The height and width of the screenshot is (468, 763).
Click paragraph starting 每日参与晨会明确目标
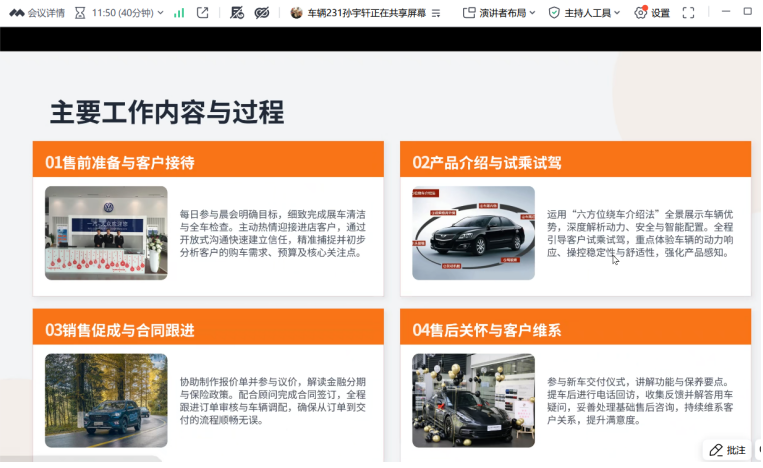pyautogui.click(x=272, y=233)
